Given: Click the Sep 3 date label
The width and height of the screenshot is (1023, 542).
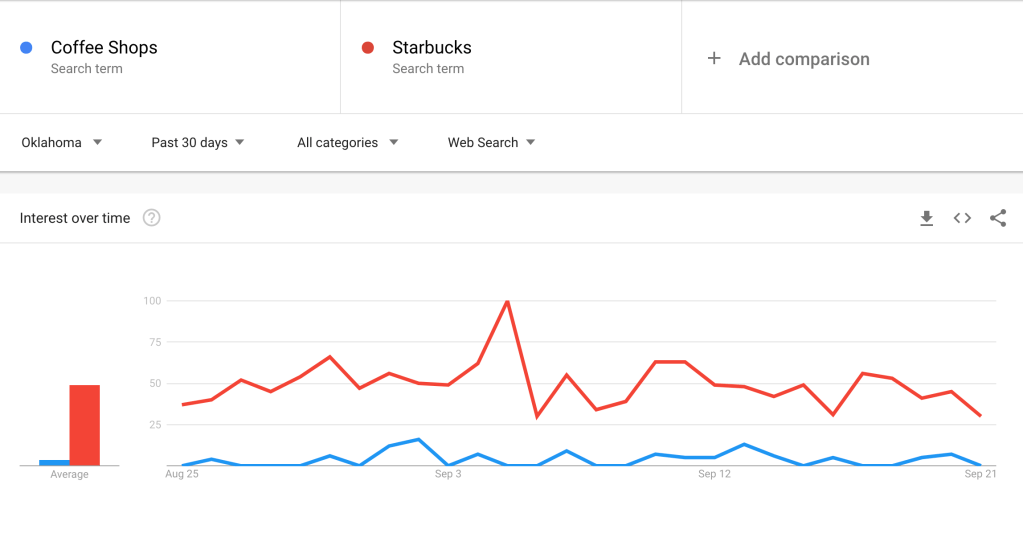Looking at the screenshot, I should pyautogui.click(x=448, y=474).
